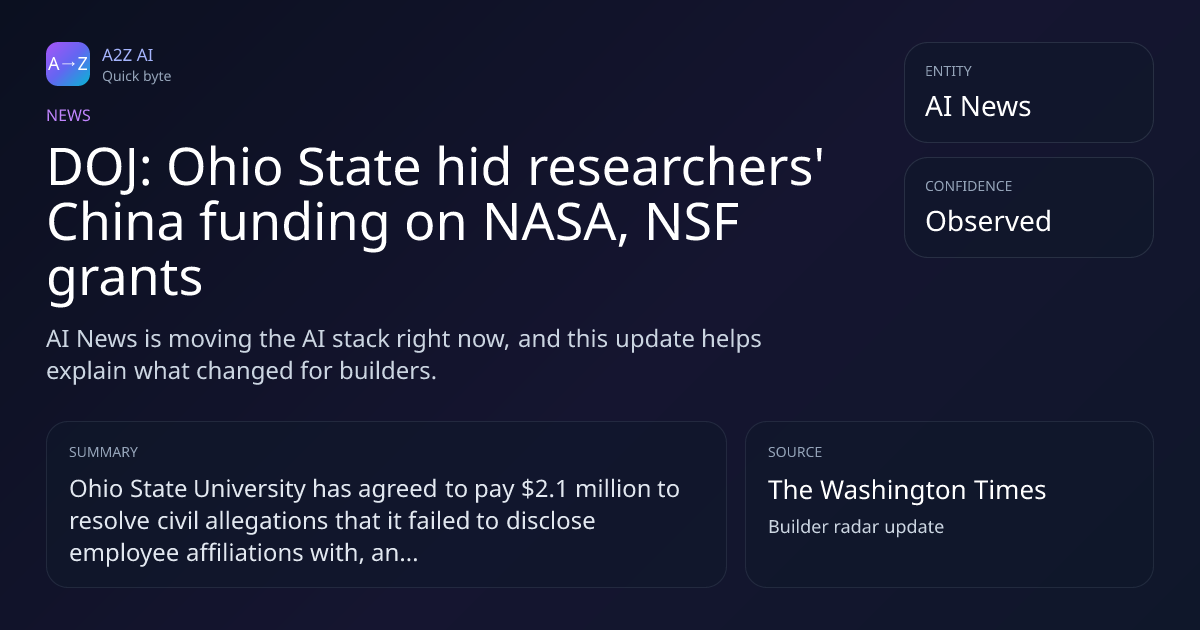Select the purple NEWS category label

[x=68, y=115]
